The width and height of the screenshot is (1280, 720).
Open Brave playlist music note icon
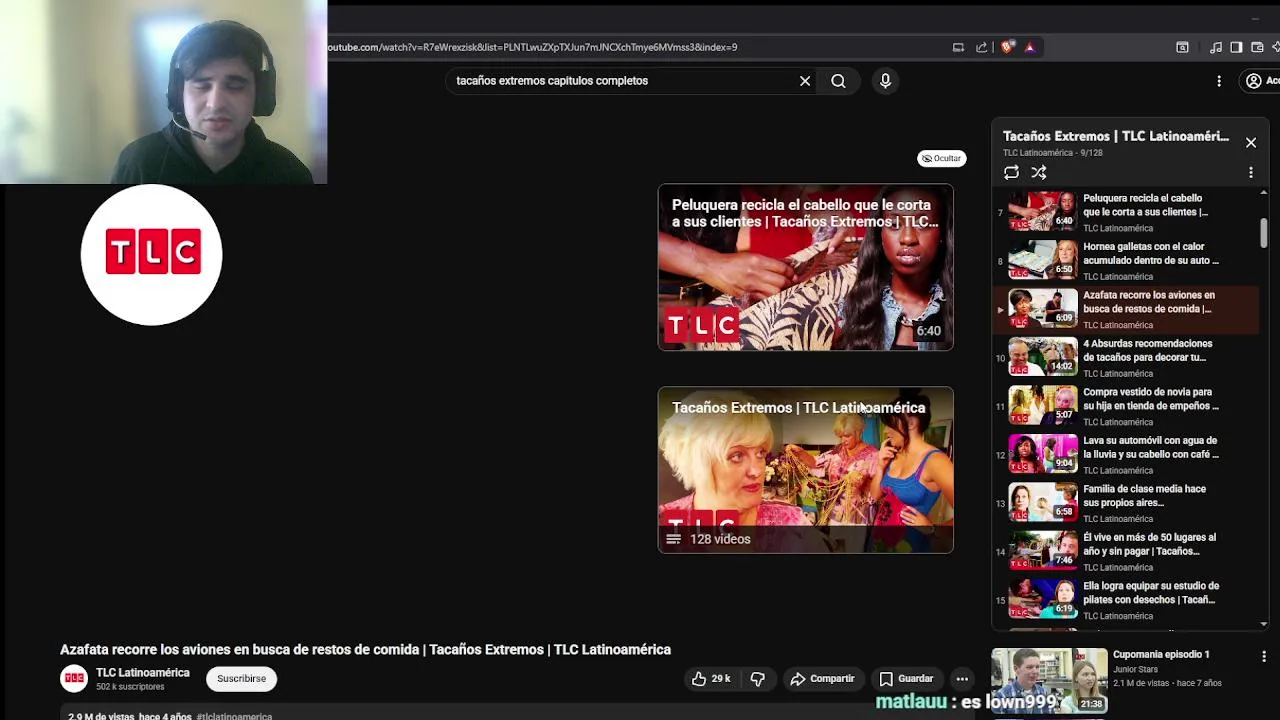click(x=1216, y=47)
